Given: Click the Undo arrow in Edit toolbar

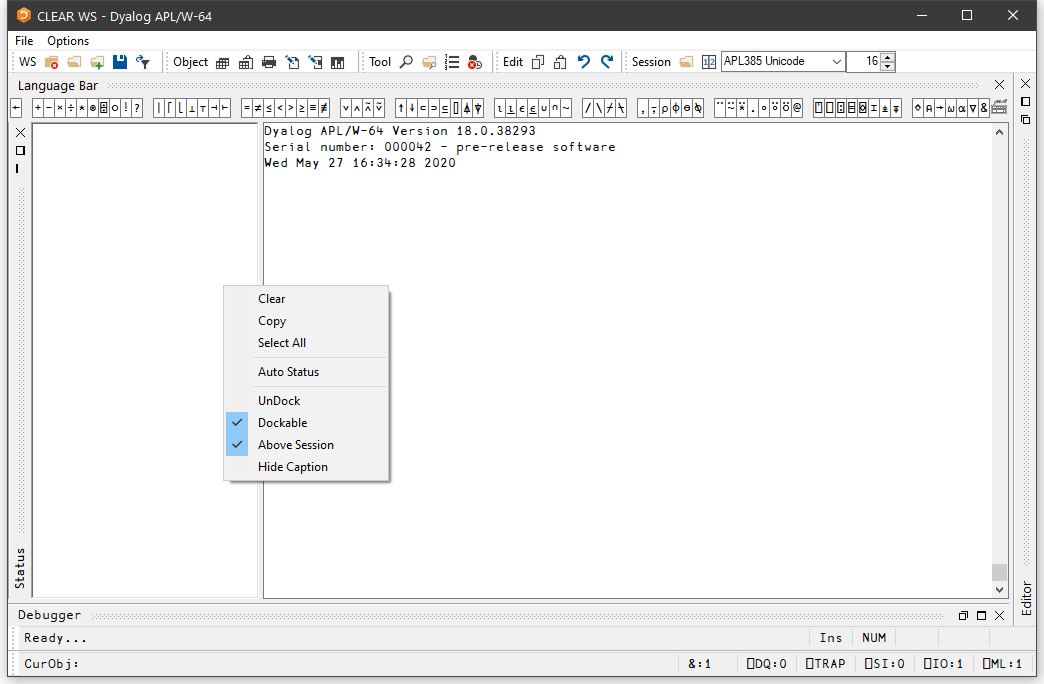Looking at the screenshot, I should tap(584, 62).
